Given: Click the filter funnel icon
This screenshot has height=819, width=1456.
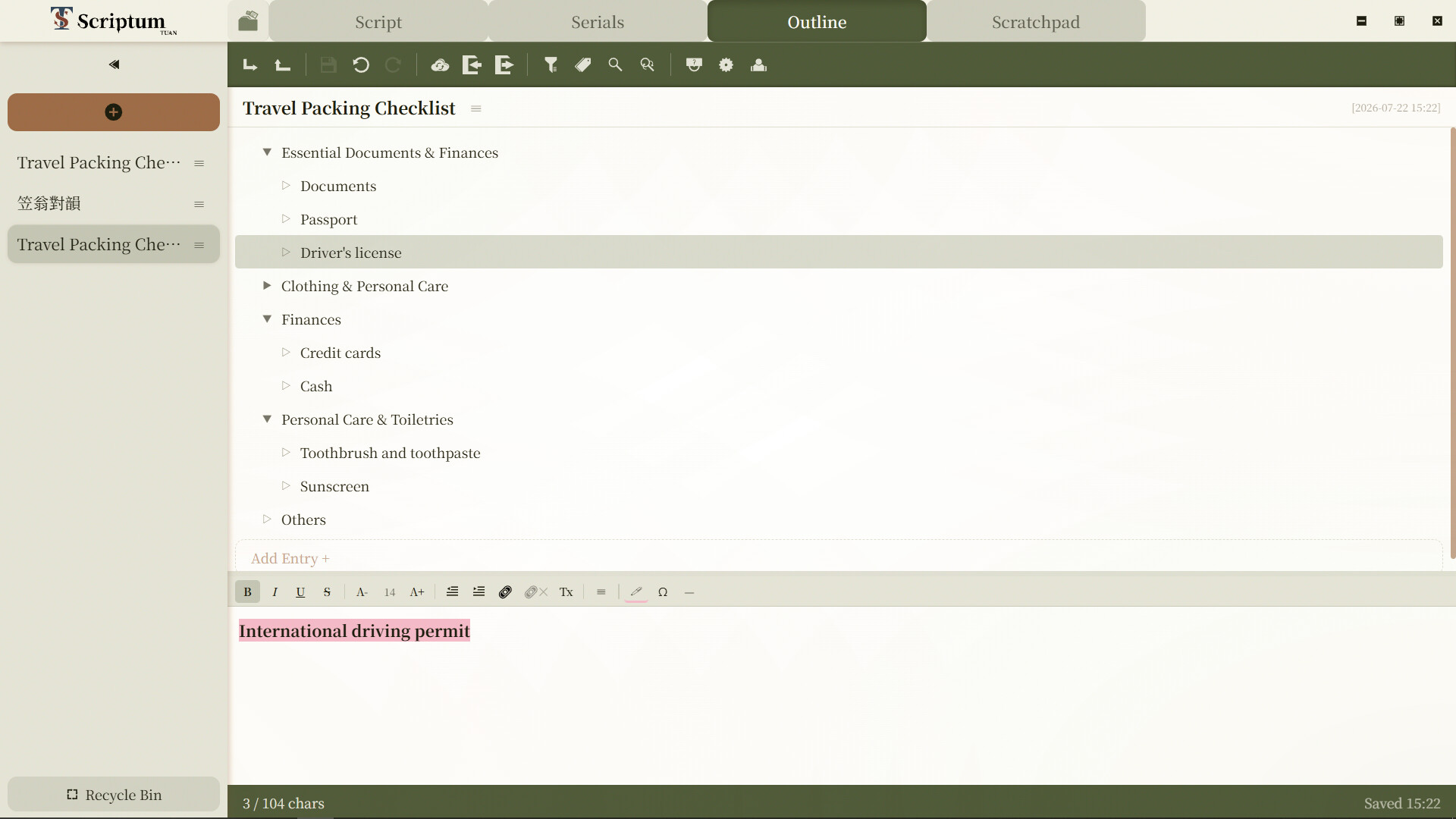Looking at the screenshot, I should tap(551, 65).
